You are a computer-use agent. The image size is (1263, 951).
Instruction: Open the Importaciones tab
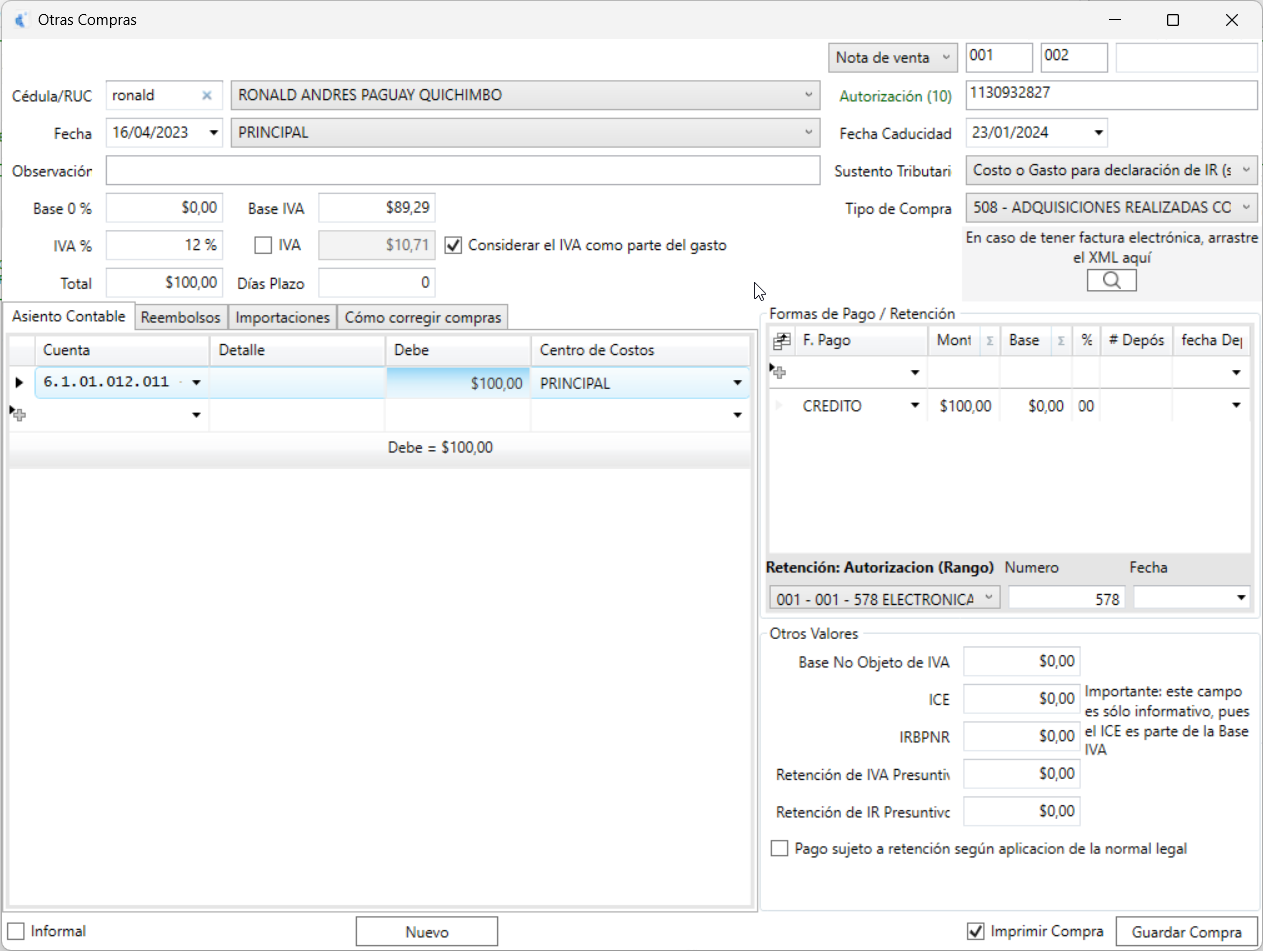pyautogui.click(x=283, y=317)
